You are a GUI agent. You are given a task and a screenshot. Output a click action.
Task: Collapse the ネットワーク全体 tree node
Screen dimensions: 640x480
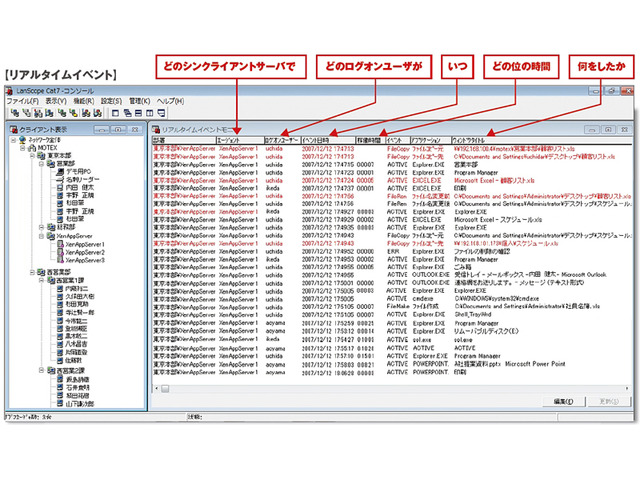(x=14, y=140)
